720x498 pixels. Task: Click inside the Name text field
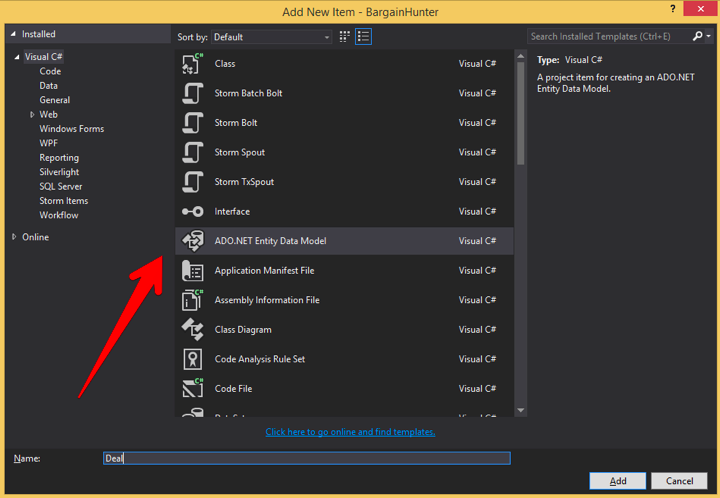point(307,459)
